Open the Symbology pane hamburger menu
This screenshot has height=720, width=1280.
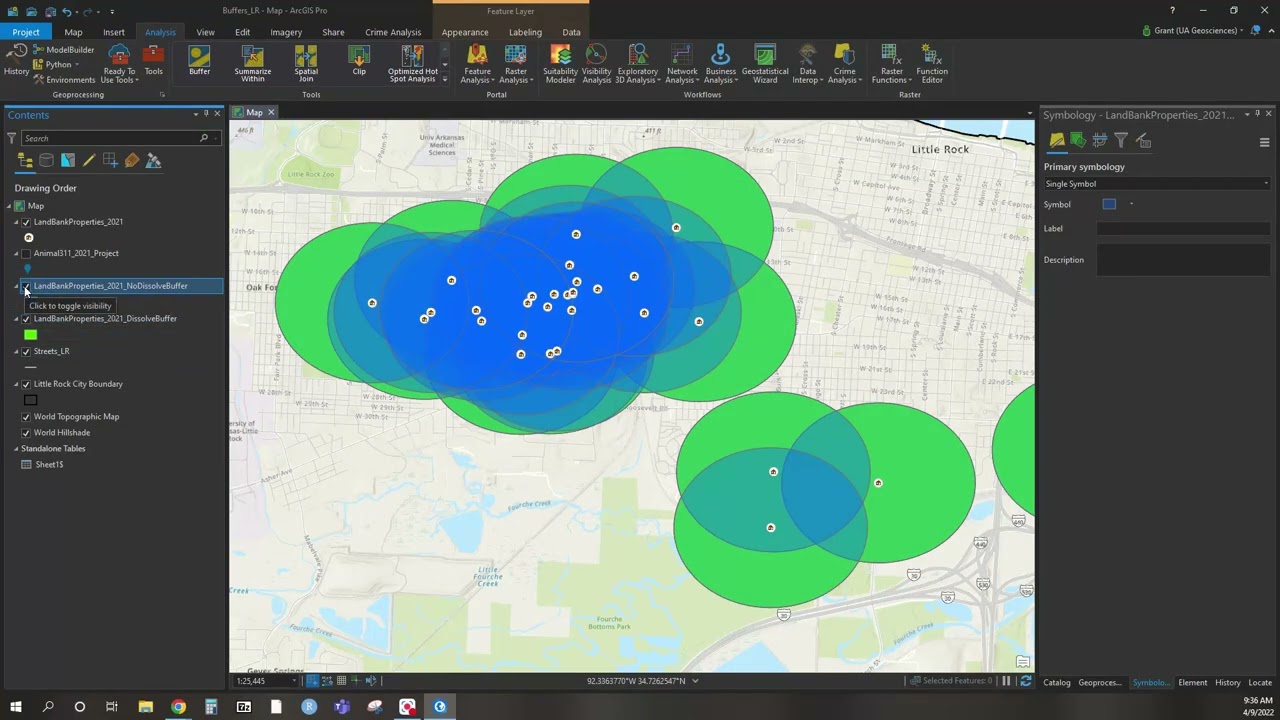click(x=1264, y=142)
